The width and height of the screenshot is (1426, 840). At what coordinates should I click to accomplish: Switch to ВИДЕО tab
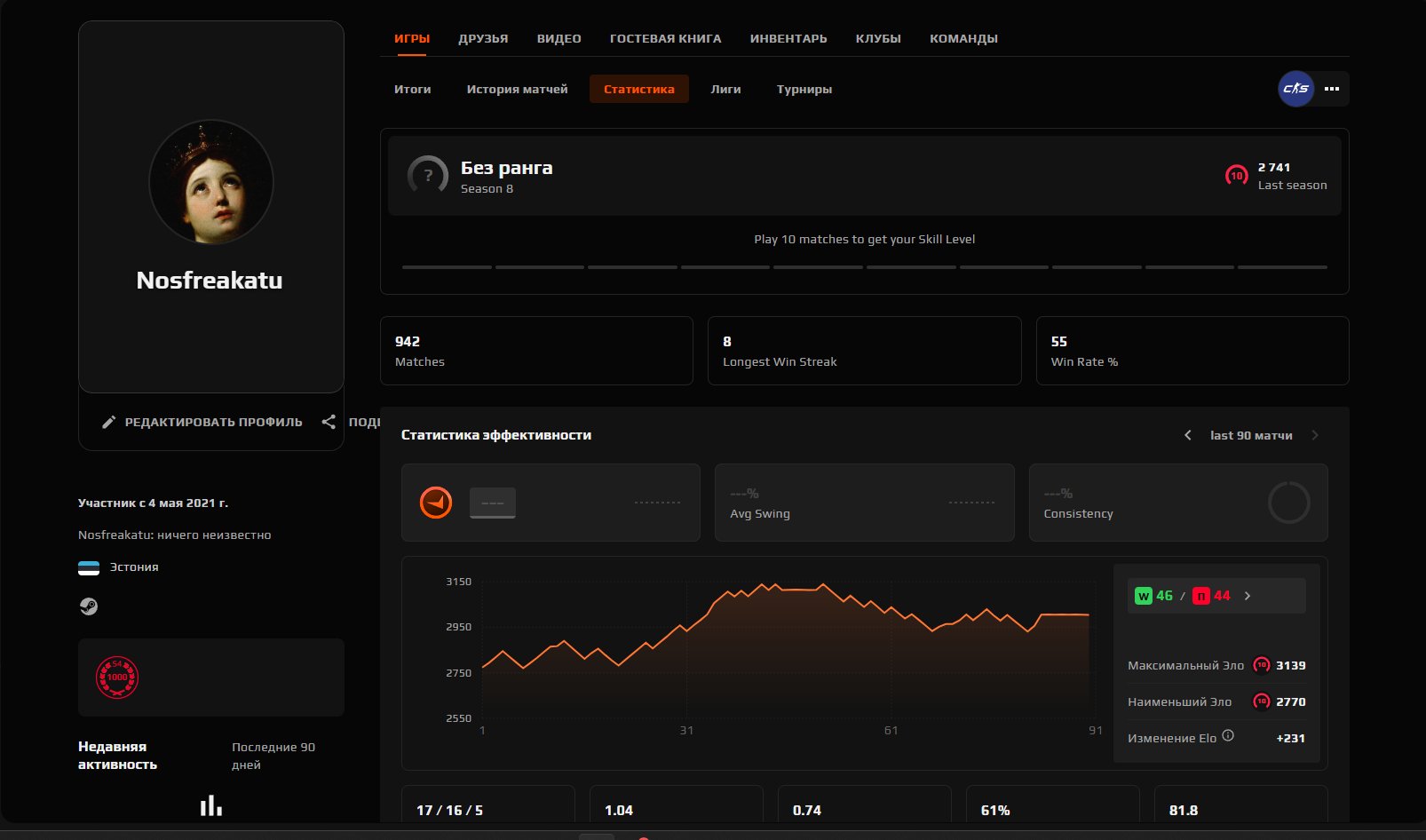pyautogui.click(x=559, y=39)
